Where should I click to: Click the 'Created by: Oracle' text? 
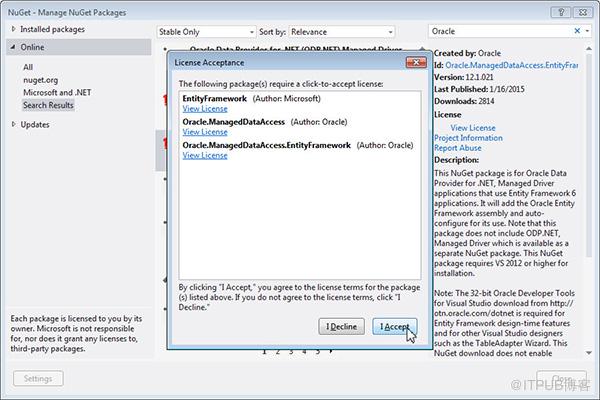[x=468, y=53]
